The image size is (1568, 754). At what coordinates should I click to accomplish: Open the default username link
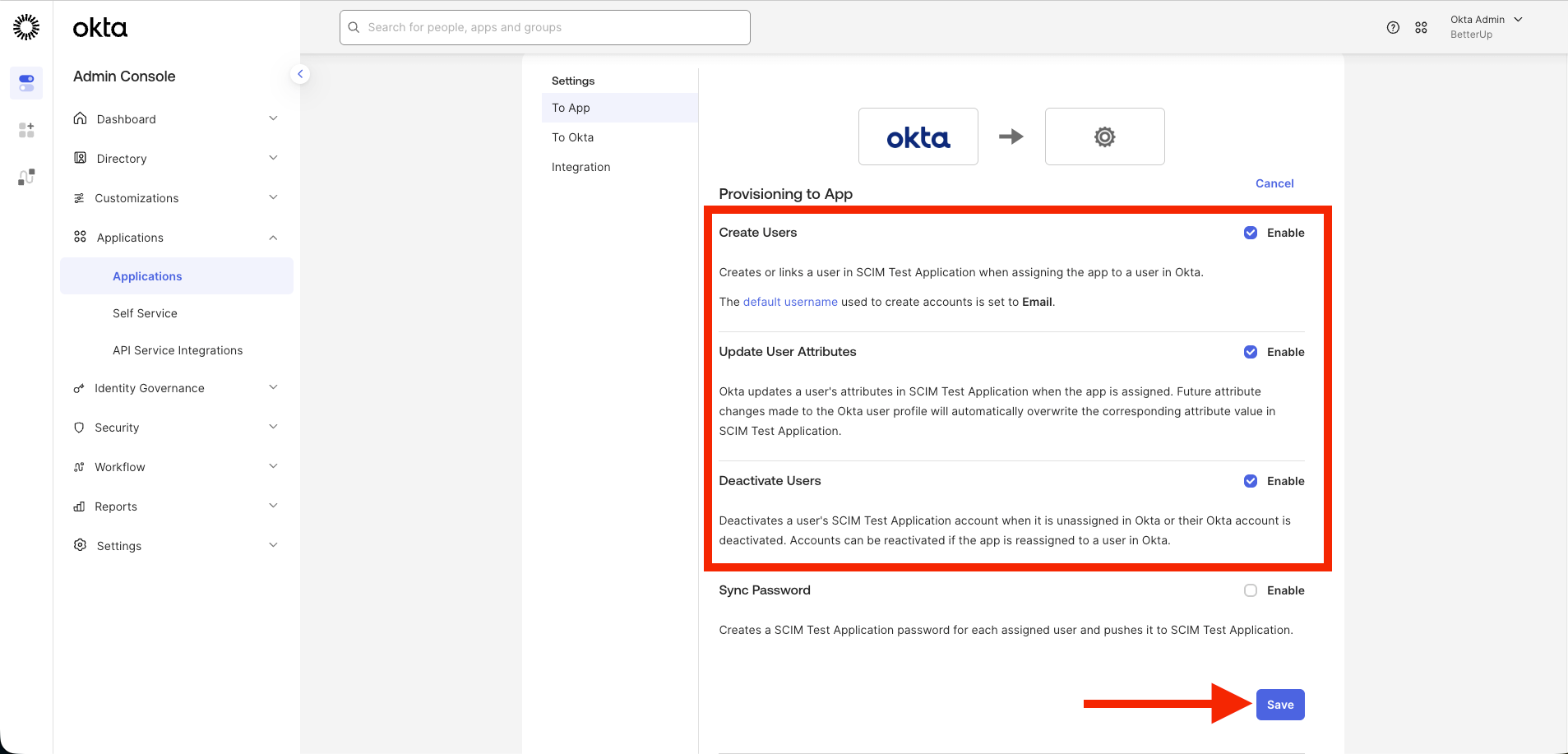790,302
